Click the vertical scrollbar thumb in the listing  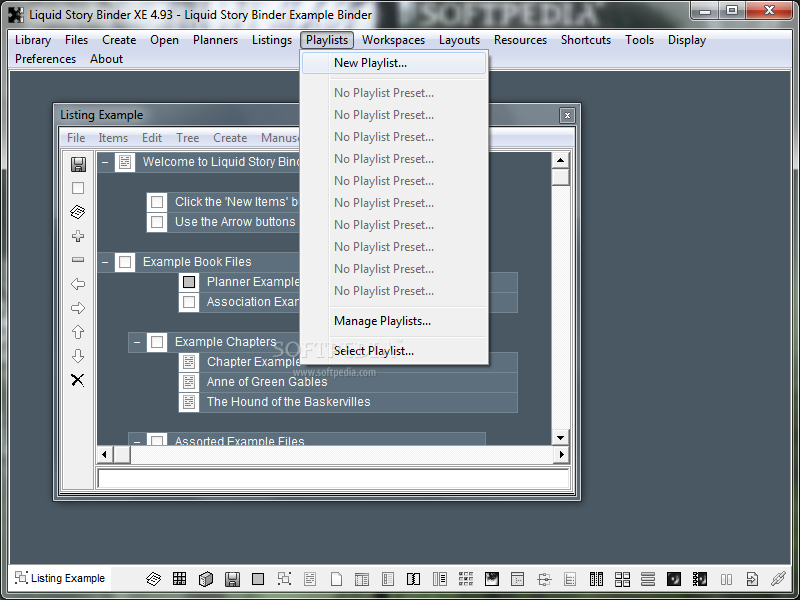[x=561, y=177]
